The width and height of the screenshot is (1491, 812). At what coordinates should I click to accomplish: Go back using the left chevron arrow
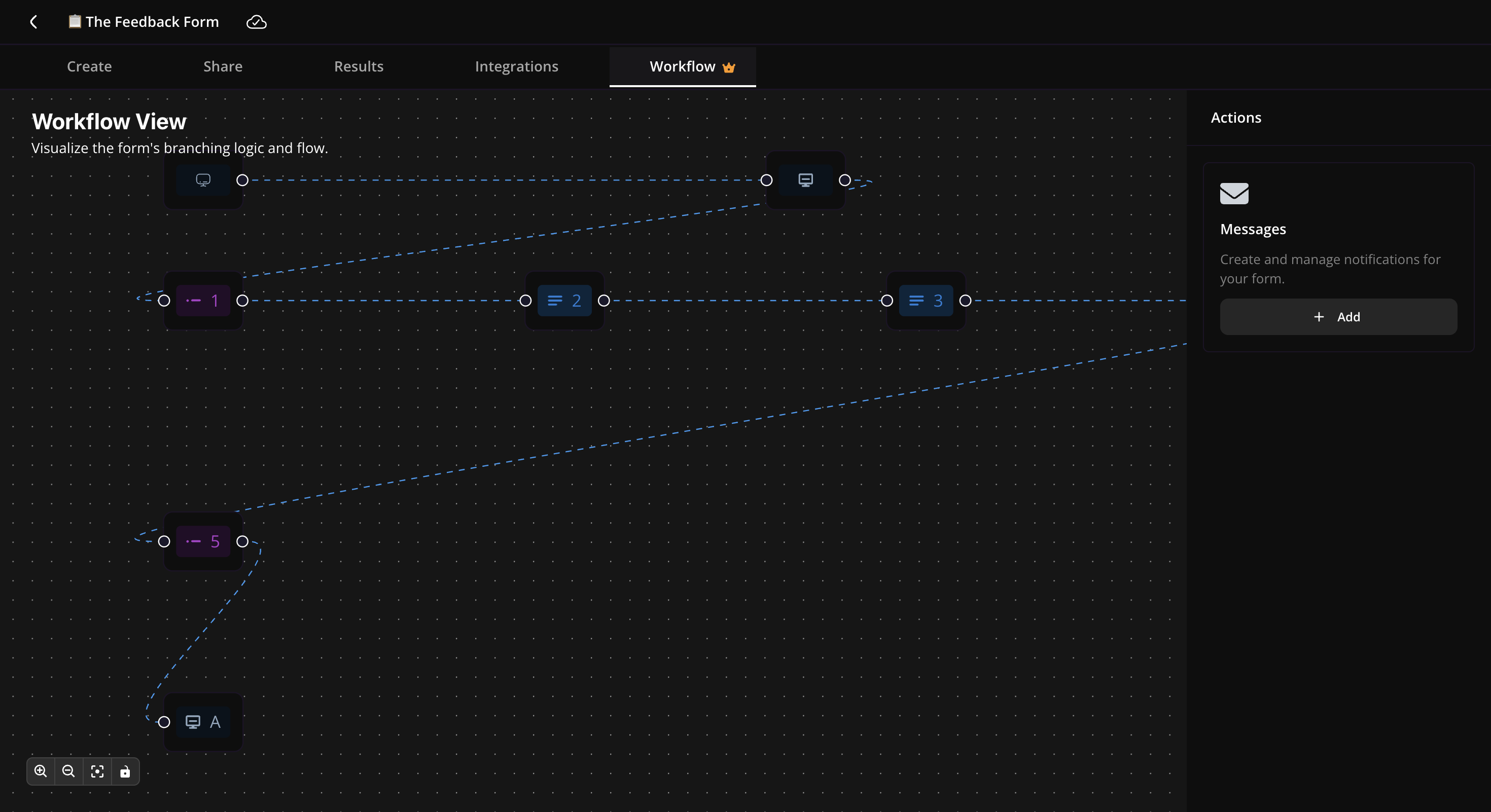click(33, 22)
